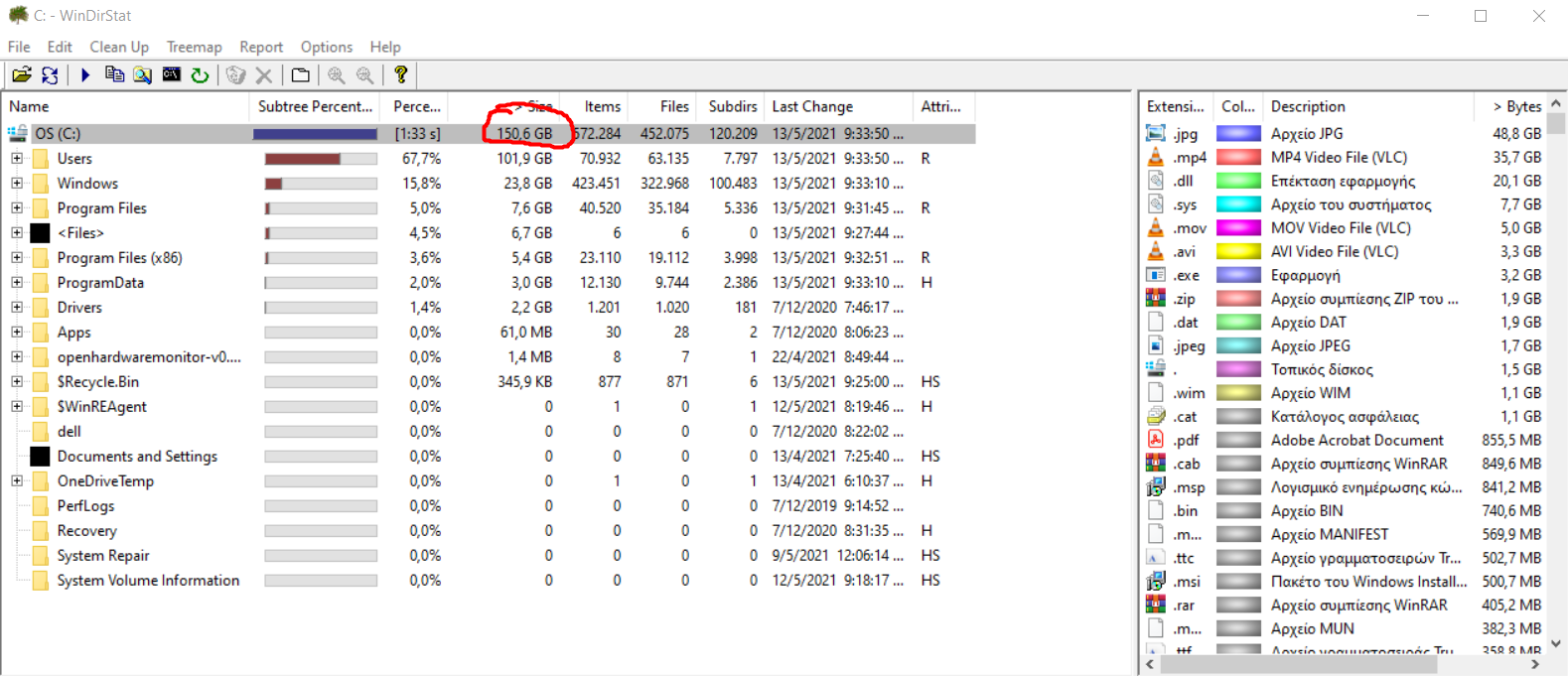1568x676 pixels.
Task: Open the Help menu
Action: 385,47
